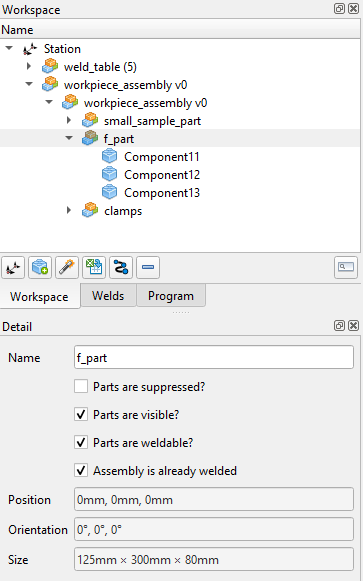This screenshot has height=581, width=363.
Task: Enable the Parts are suppressed checkbox
Action: point(81,386)
